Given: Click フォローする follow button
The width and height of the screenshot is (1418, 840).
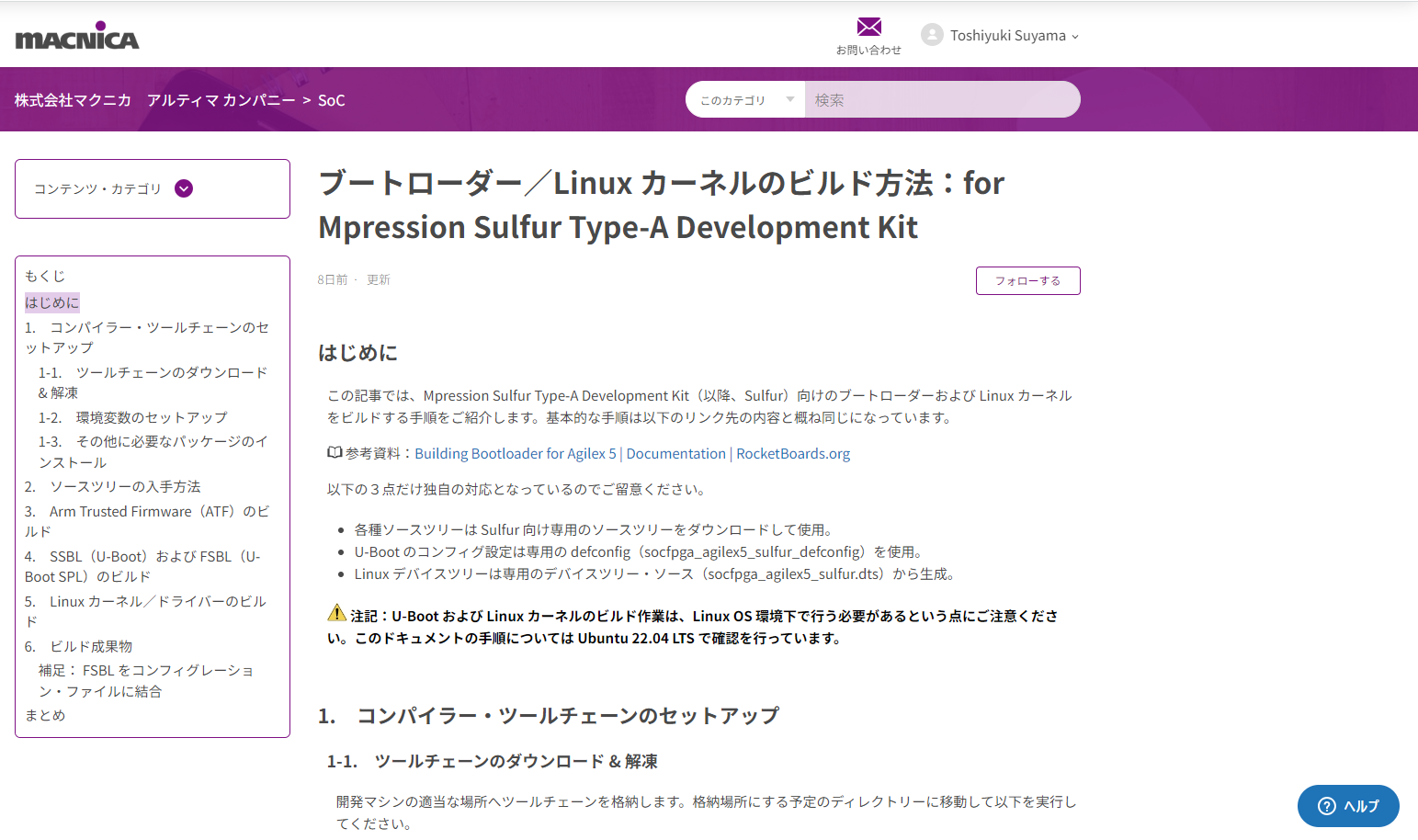Looking at the screenshot, I should (x=1027, y=280).
